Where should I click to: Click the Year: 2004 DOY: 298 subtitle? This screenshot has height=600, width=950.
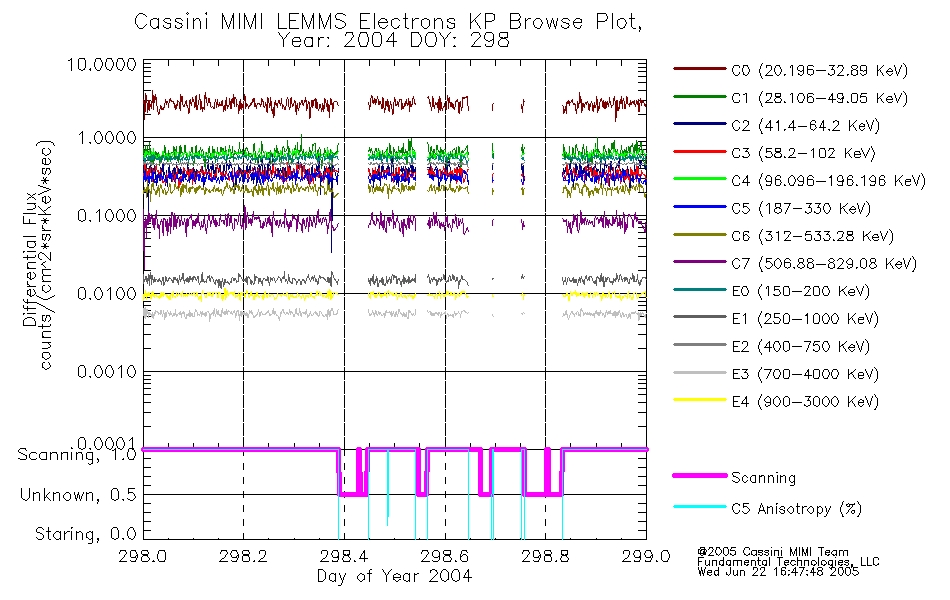pyautogui.click(x=393, y=41)
